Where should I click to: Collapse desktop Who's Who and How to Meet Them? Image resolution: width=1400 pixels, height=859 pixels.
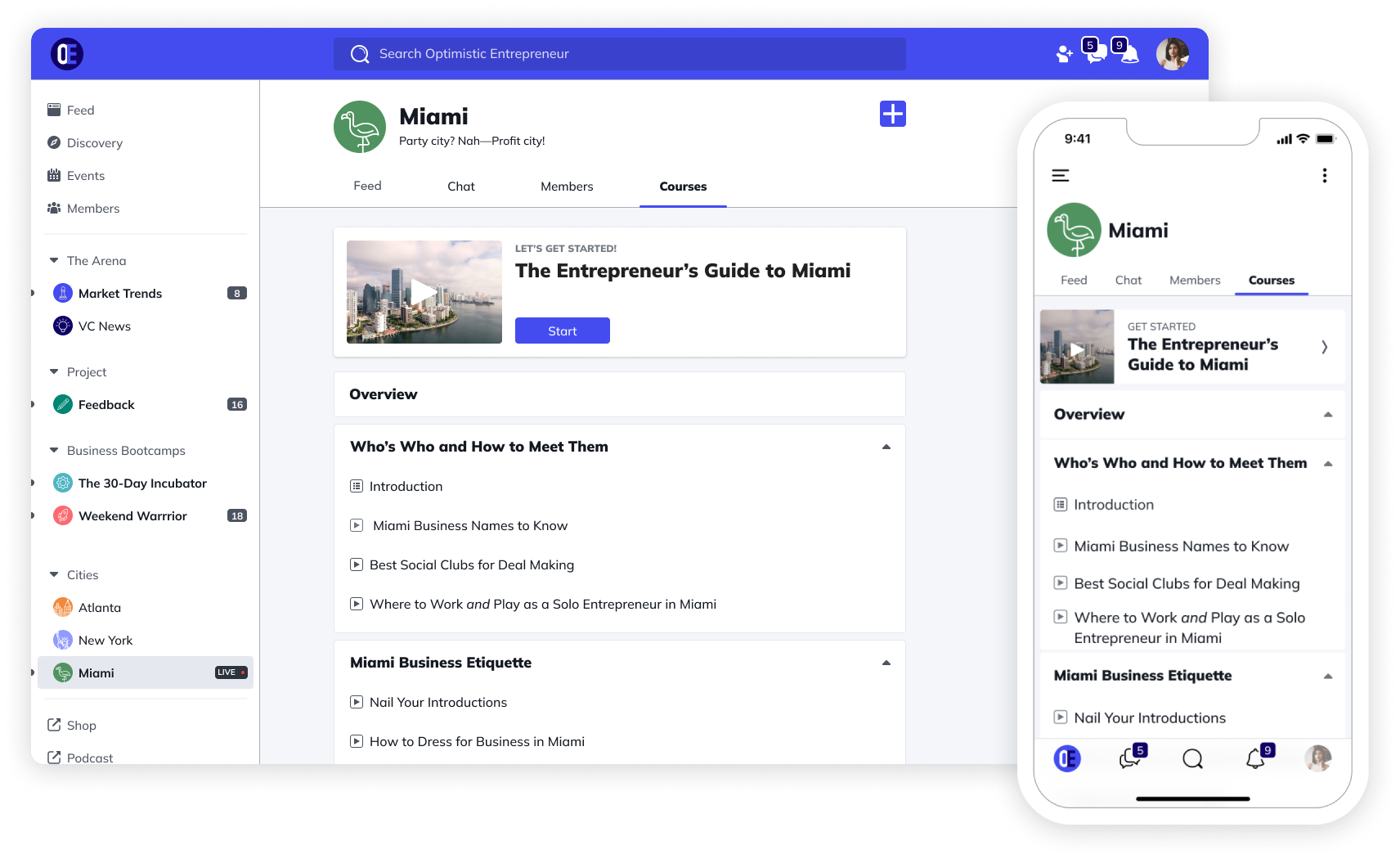click(x=886, y=447)
